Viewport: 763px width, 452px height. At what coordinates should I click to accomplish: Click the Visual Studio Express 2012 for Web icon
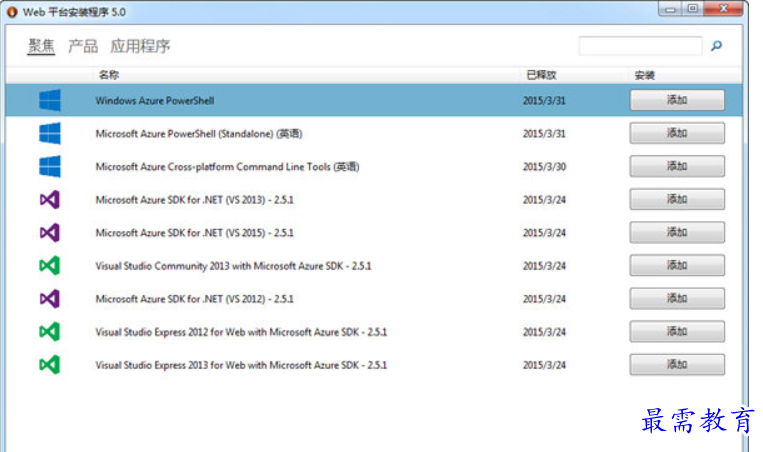point(50,332)
